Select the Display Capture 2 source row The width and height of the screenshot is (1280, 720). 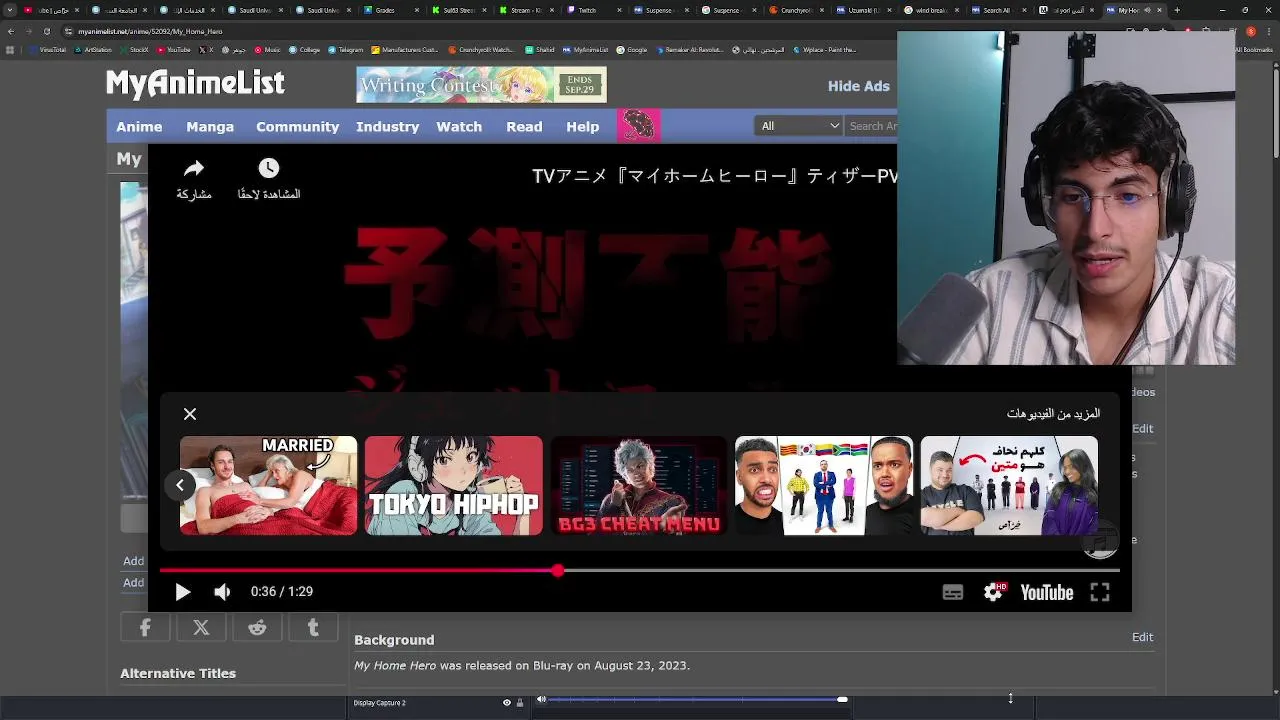438,702
